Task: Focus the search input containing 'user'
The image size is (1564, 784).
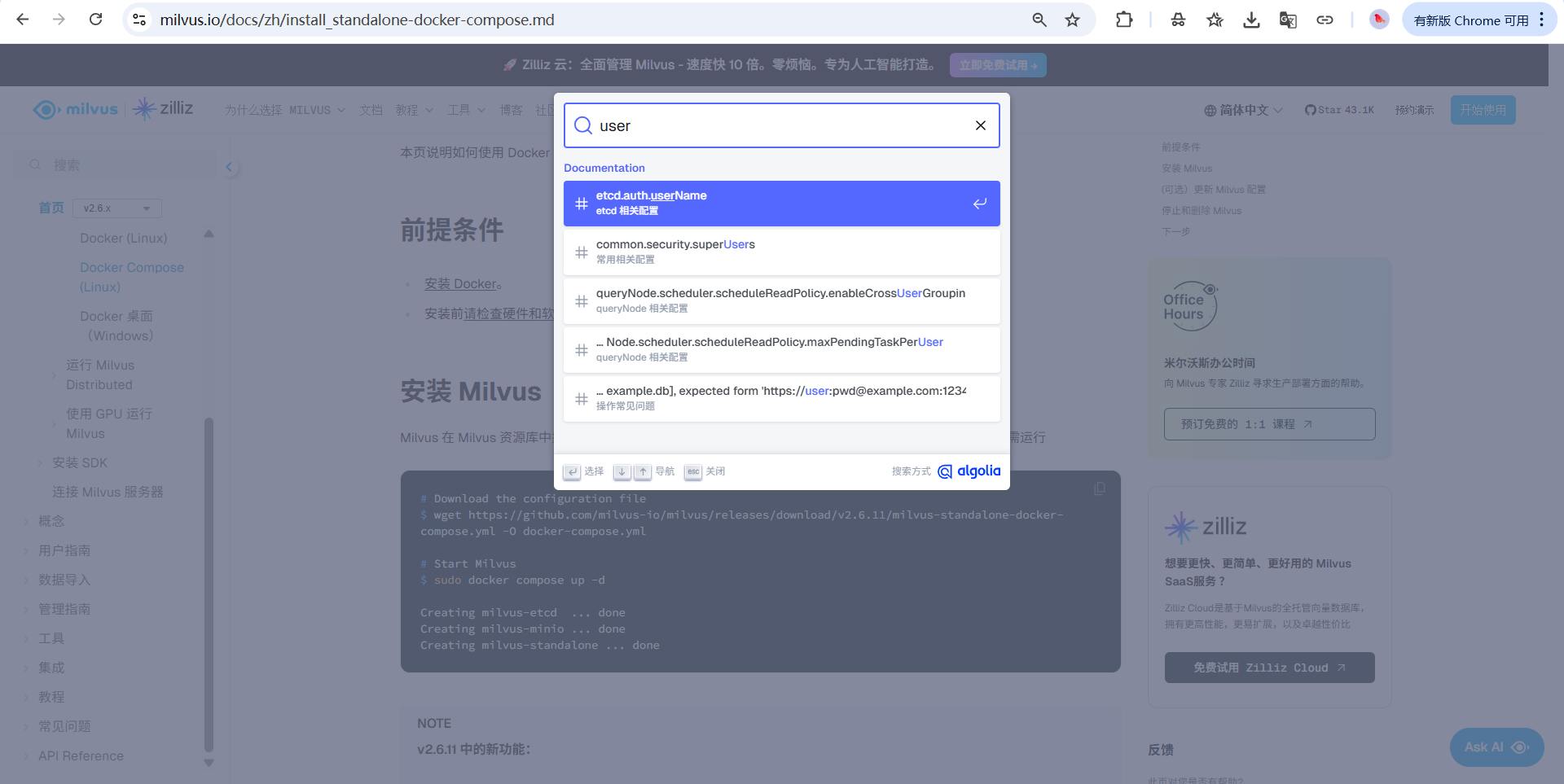Action: pyautogui.click(x=782, y=125)
